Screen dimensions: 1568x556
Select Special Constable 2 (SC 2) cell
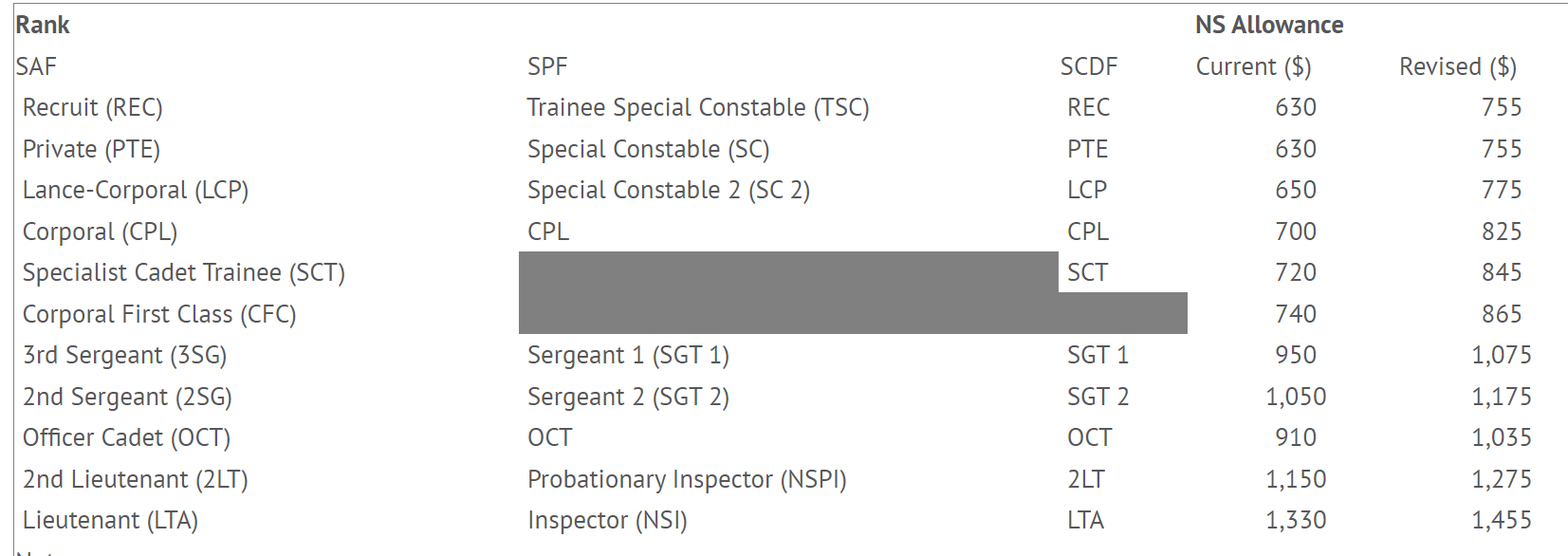click(669, 191)
